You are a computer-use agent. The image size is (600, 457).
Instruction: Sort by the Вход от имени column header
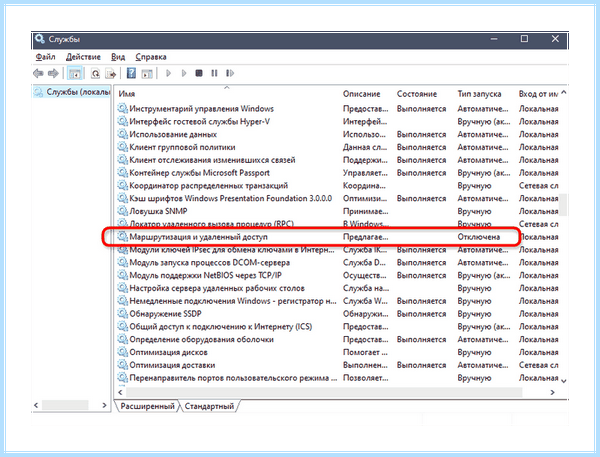538,94
